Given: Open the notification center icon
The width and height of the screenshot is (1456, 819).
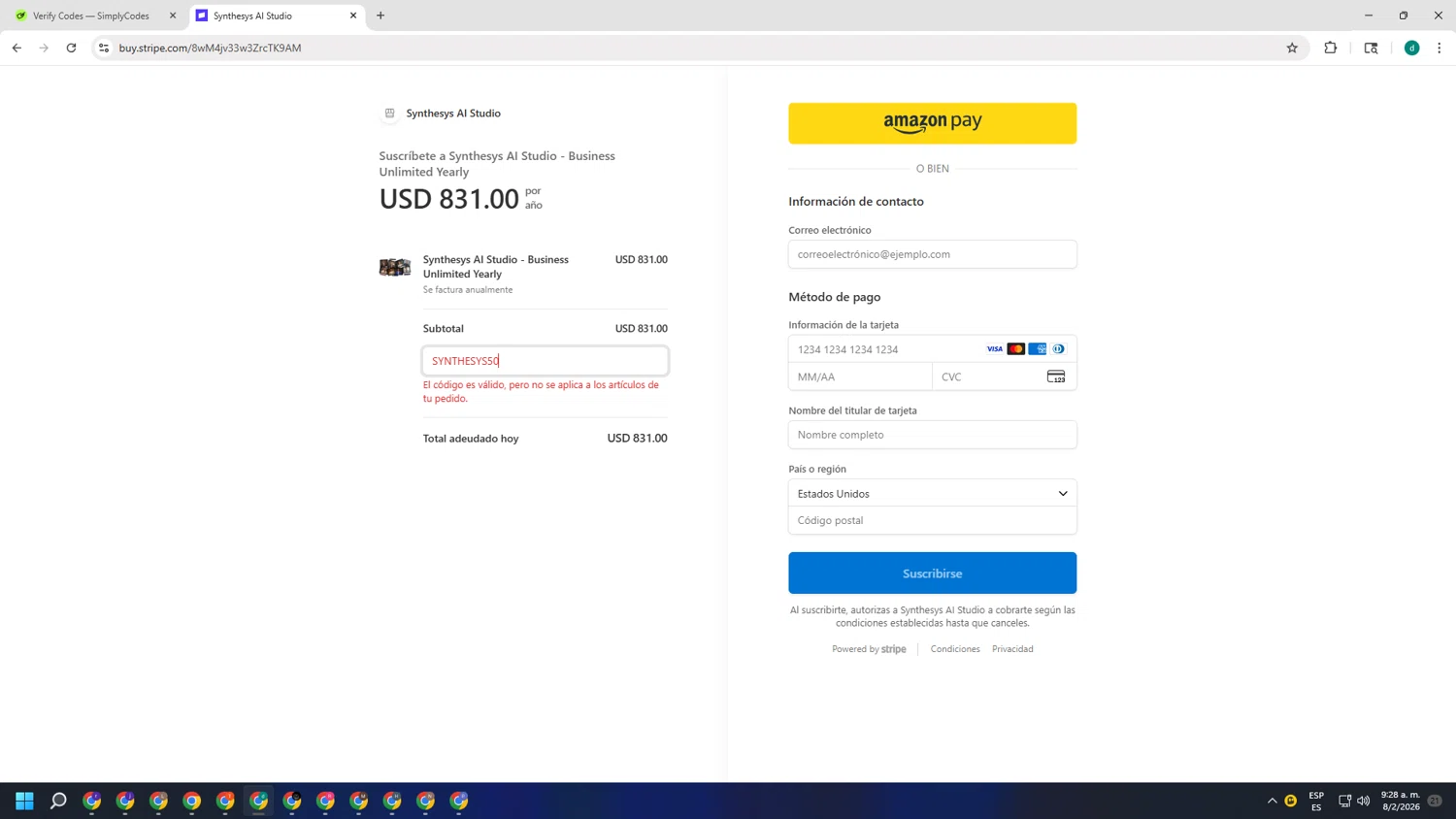Looking at the screenshot, I should click(1435, 801).
